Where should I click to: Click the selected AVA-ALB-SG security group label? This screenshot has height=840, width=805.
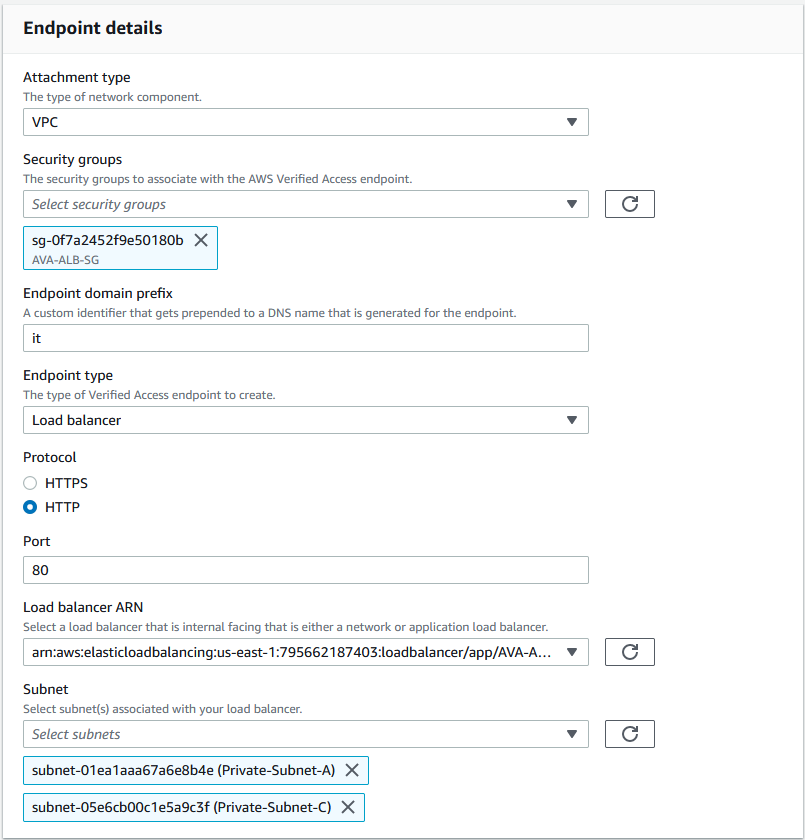click(62, 256)
